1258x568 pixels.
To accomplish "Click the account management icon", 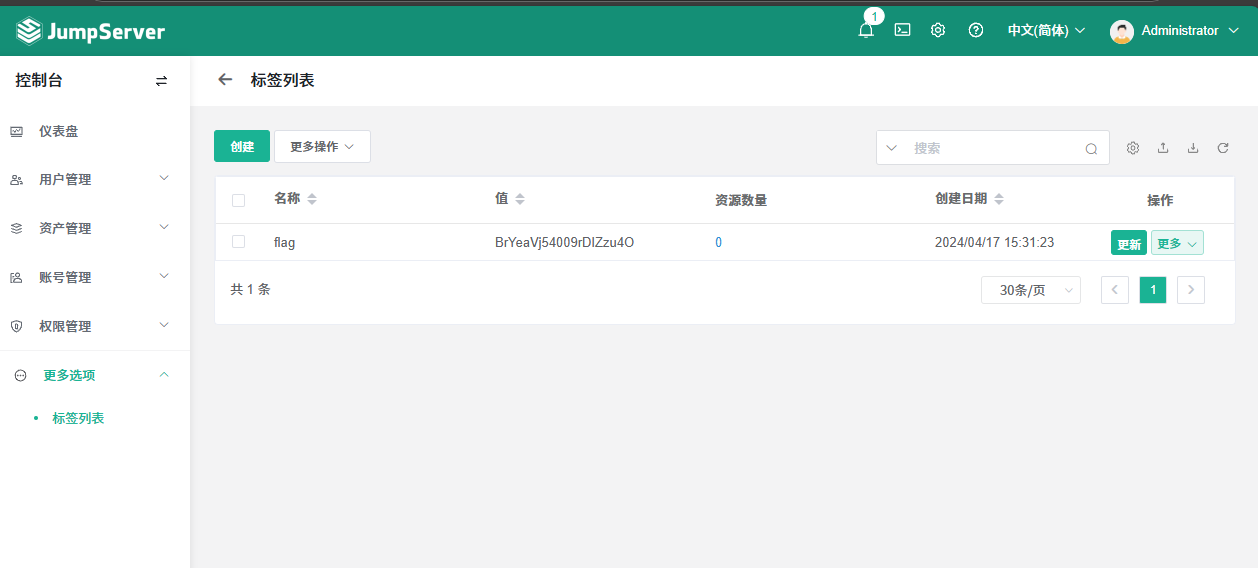I will 16,278.
